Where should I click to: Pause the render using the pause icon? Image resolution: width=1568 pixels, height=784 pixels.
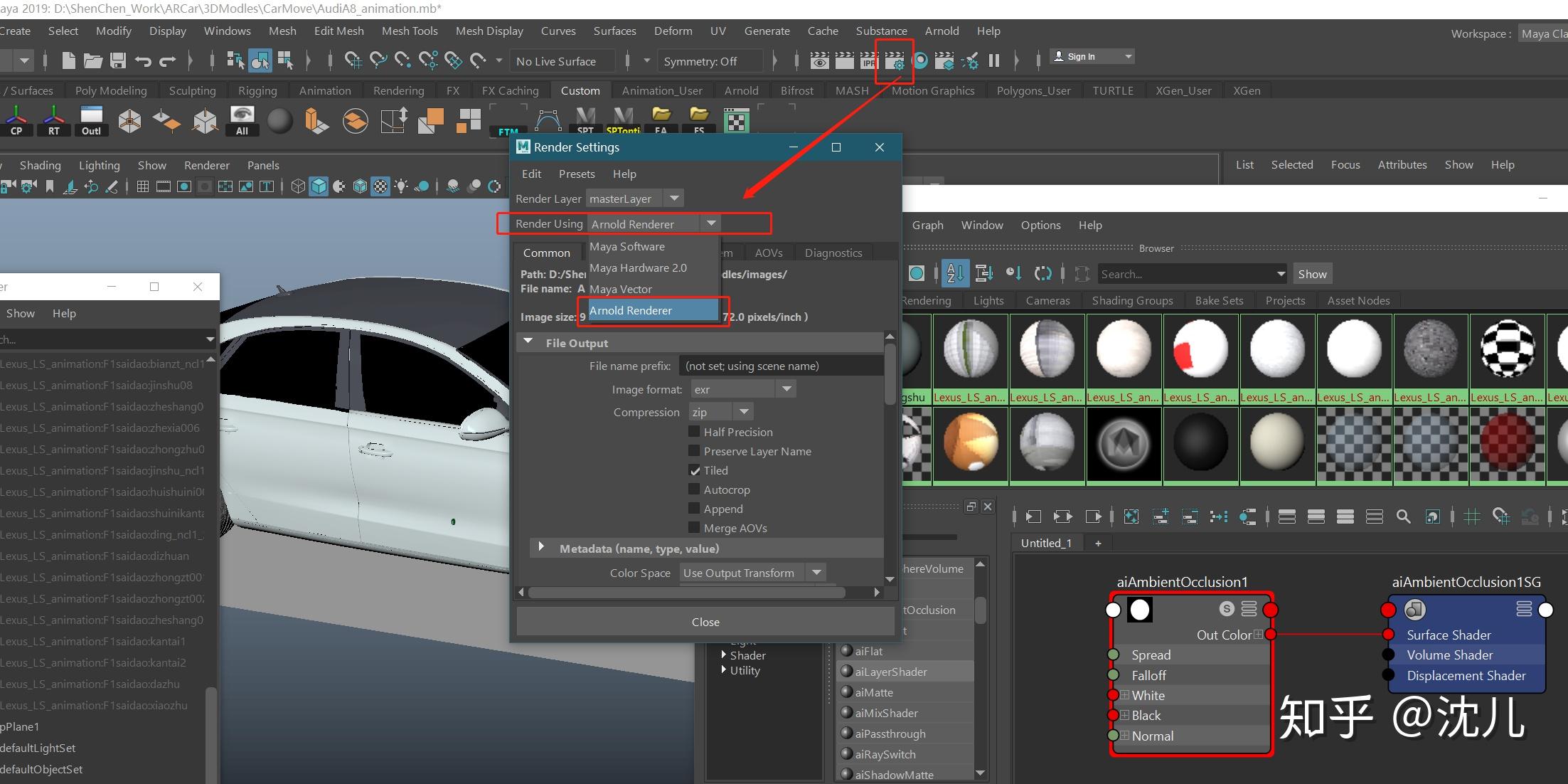pyautogui.click(x=994, y=60)
